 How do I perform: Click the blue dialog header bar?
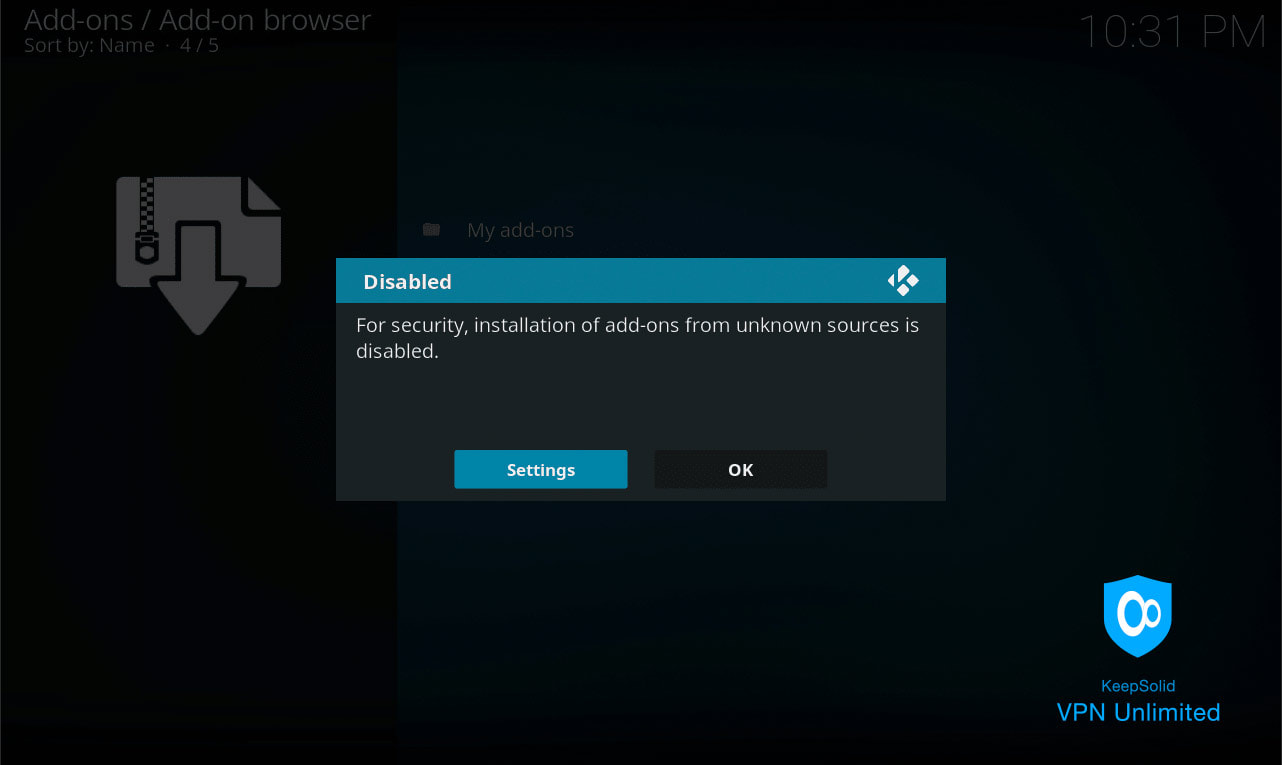point(640,281)
